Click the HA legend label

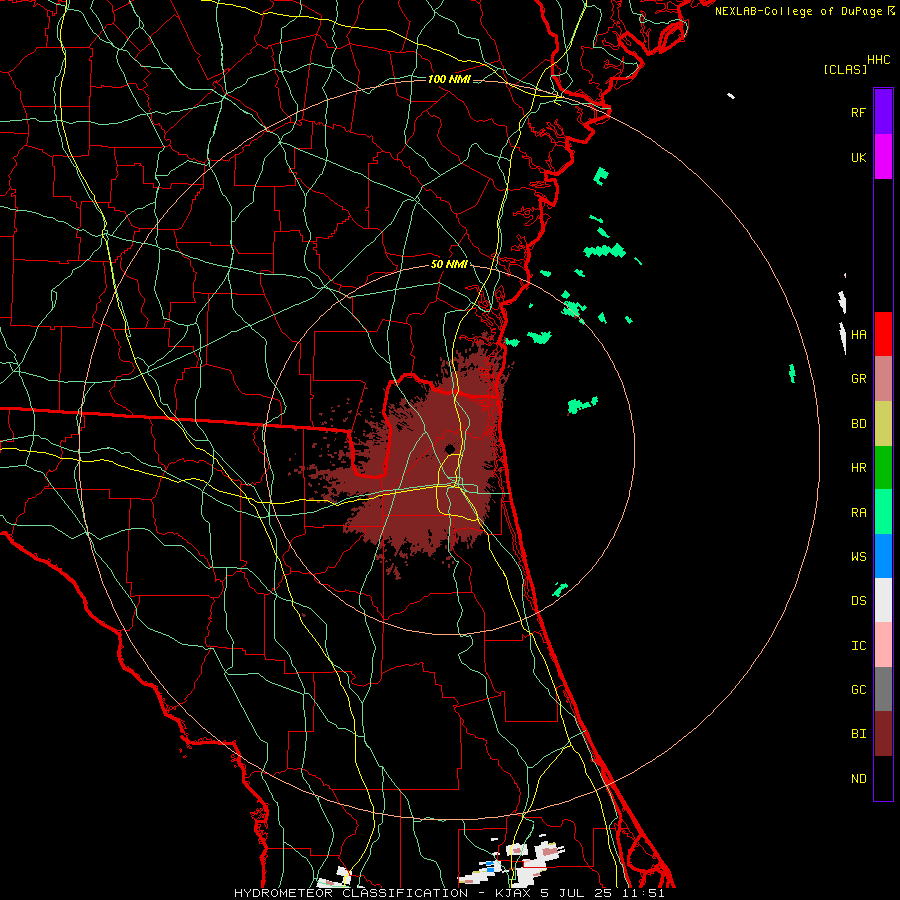858,334
